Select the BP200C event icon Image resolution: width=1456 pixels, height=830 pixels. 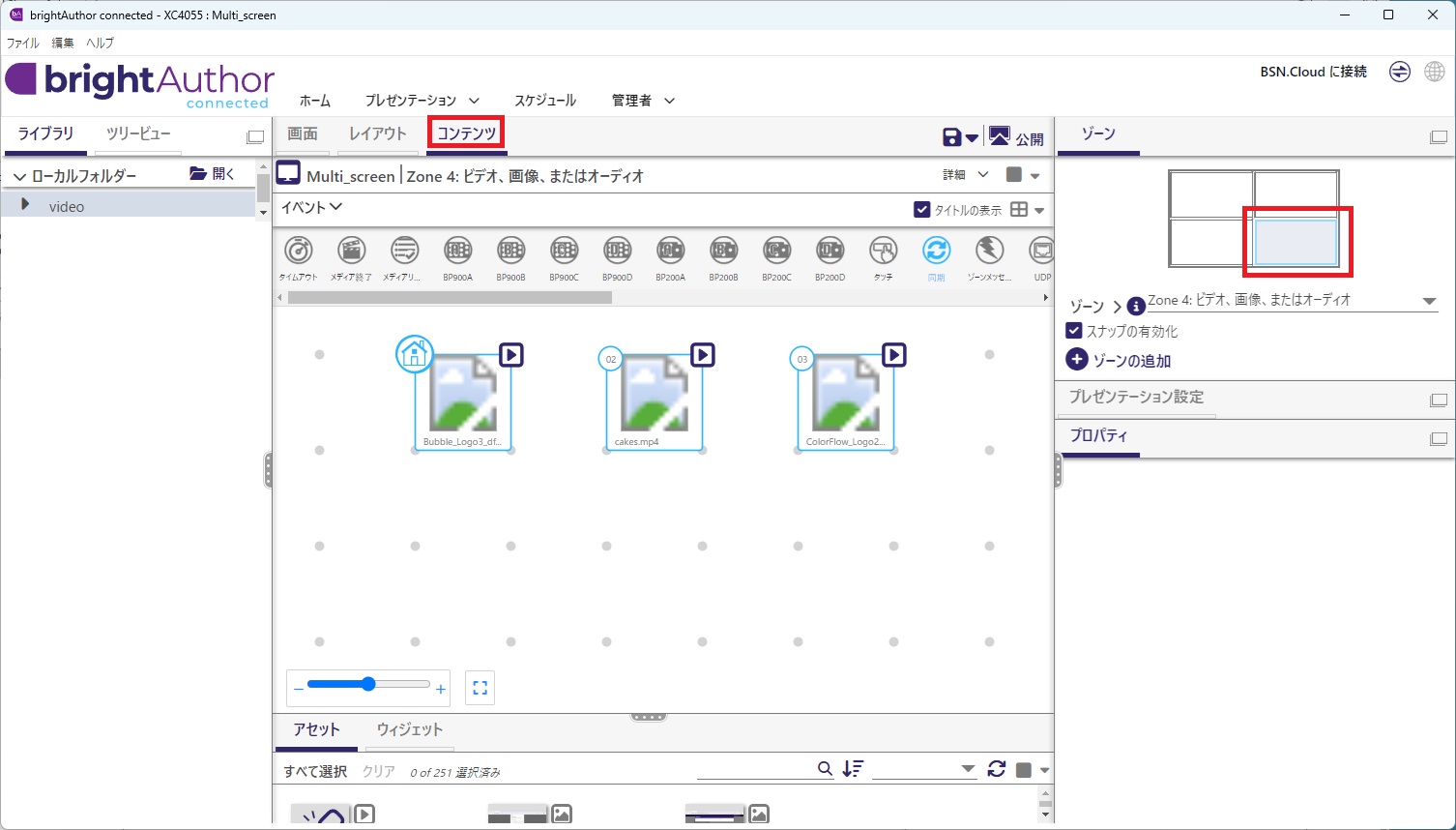[777, 251]
